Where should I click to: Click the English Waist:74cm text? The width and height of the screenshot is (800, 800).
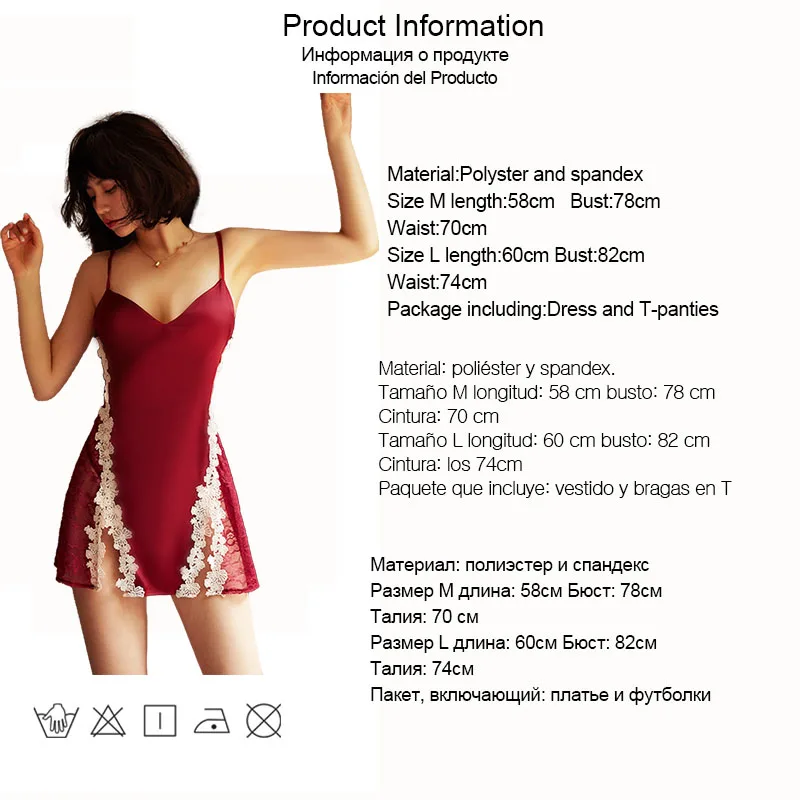(437, 282)
